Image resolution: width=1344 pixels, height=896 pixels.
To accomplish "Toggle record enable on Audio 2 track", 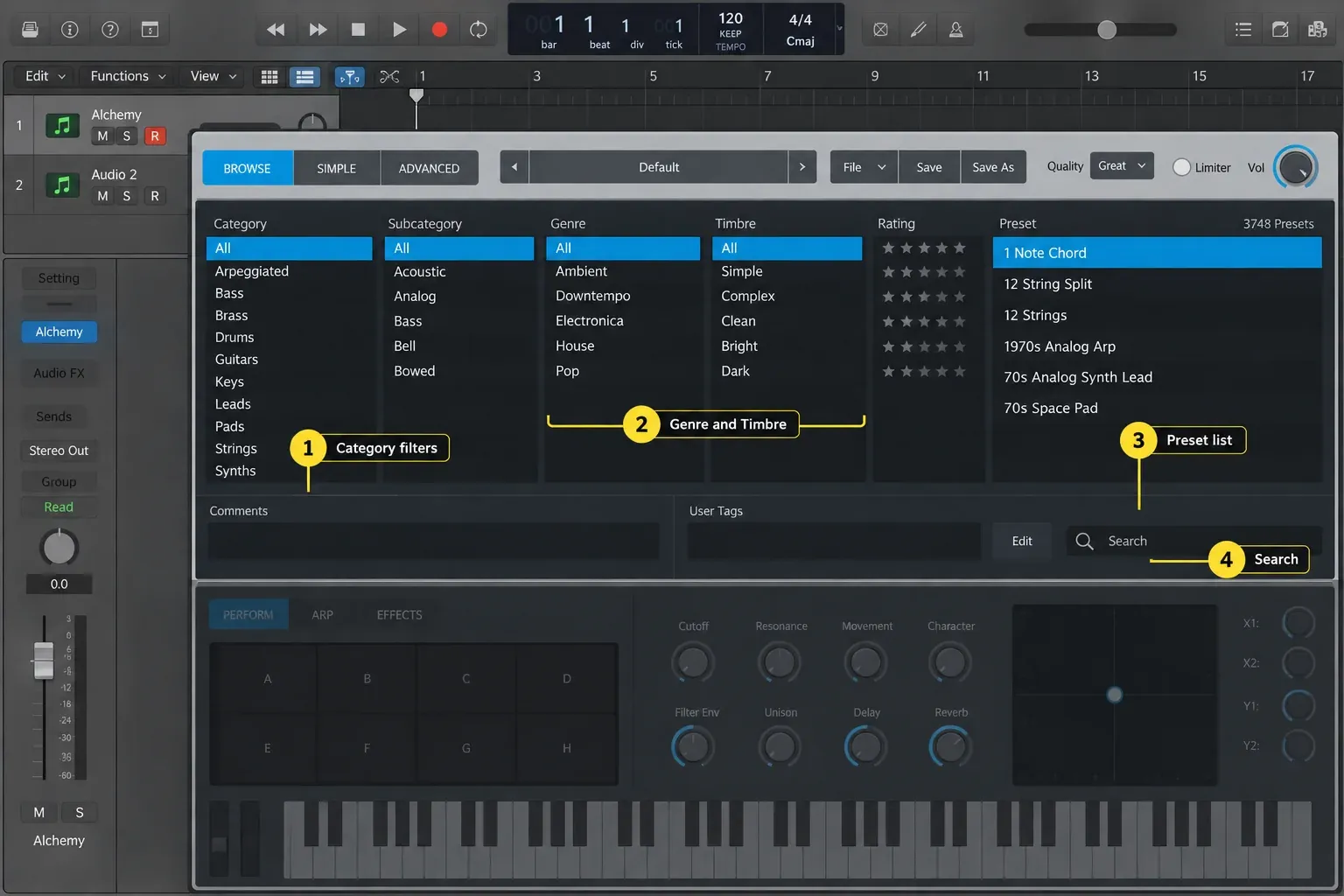I will tap(155, 196).
